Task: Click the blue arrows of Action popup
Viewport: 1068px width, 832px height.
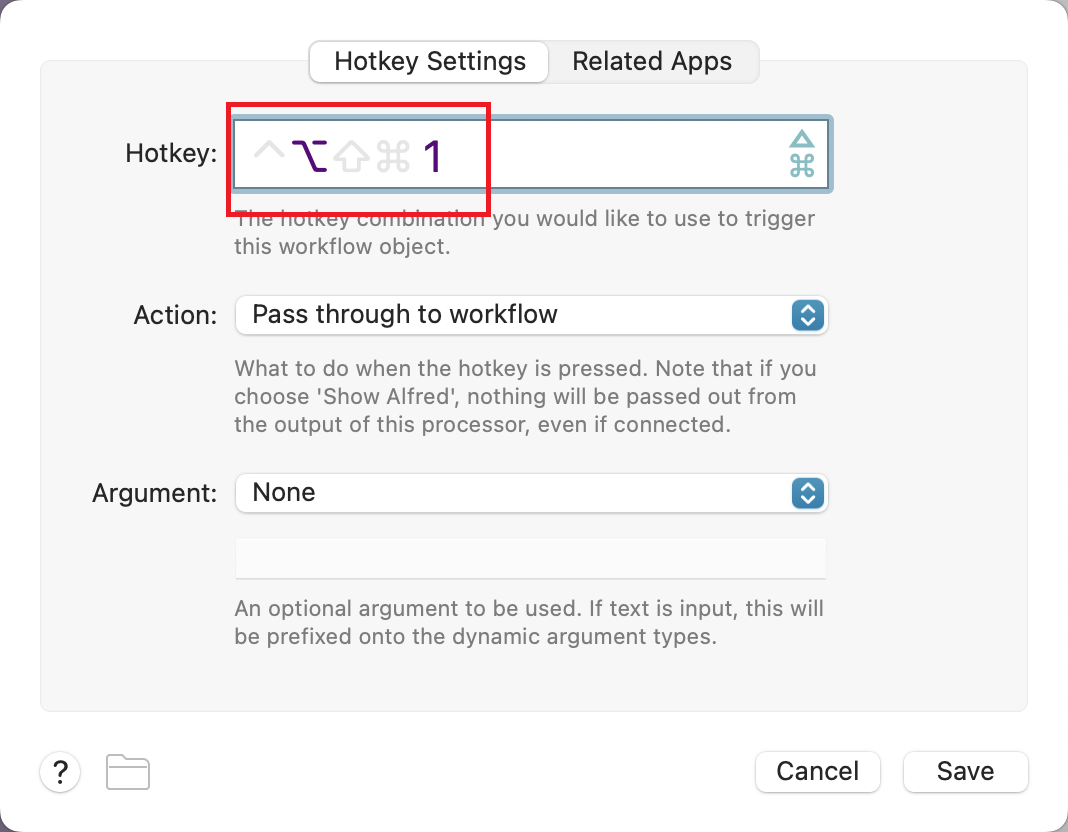Action: click(x=808, y=315)
